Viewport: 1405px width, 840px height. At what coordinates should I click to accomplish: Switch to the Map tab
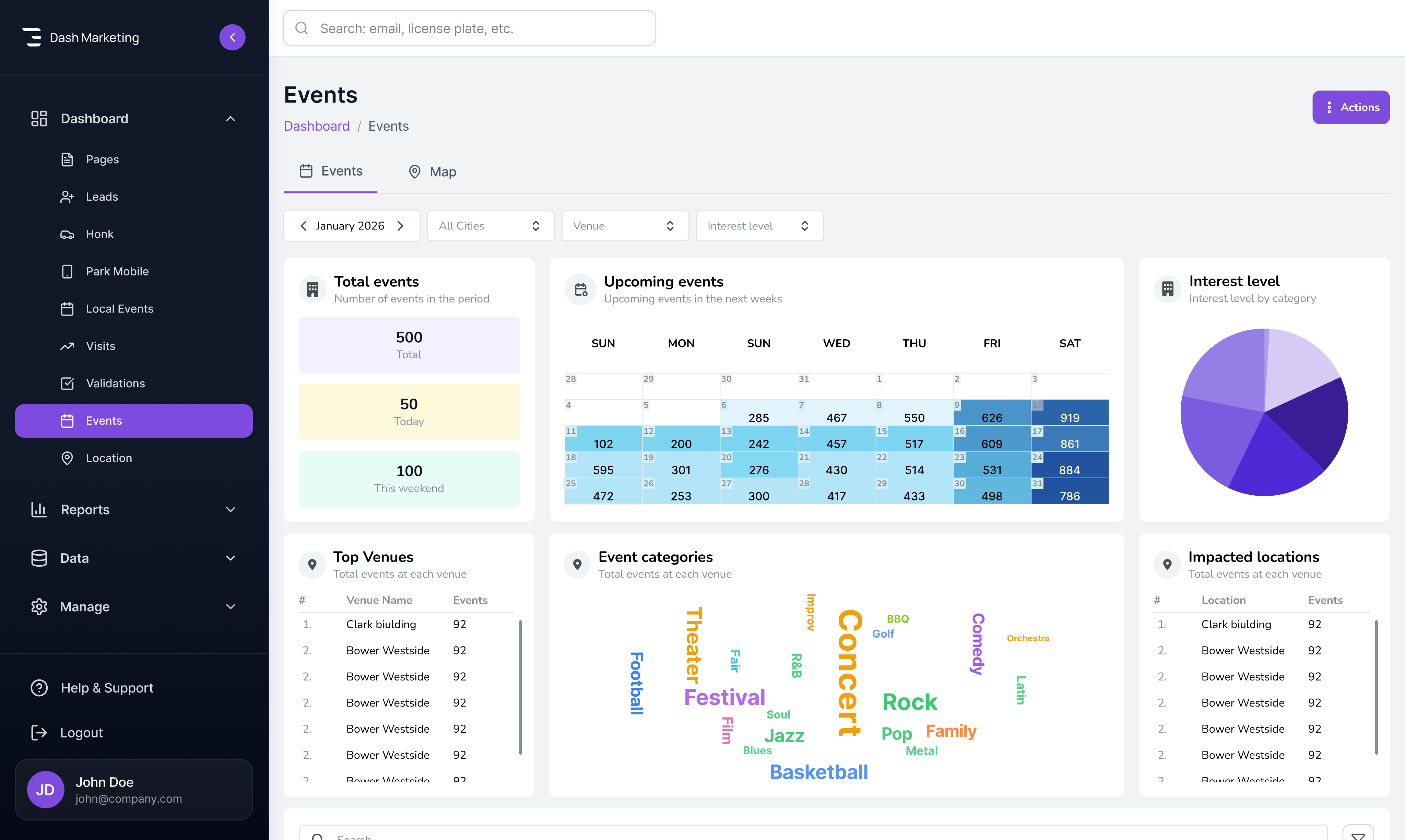(433, 171)
